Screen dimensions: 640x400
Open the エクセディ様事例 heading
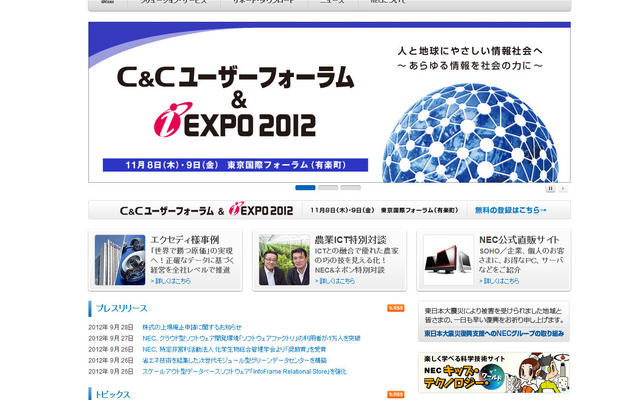(x=185, y=240)
